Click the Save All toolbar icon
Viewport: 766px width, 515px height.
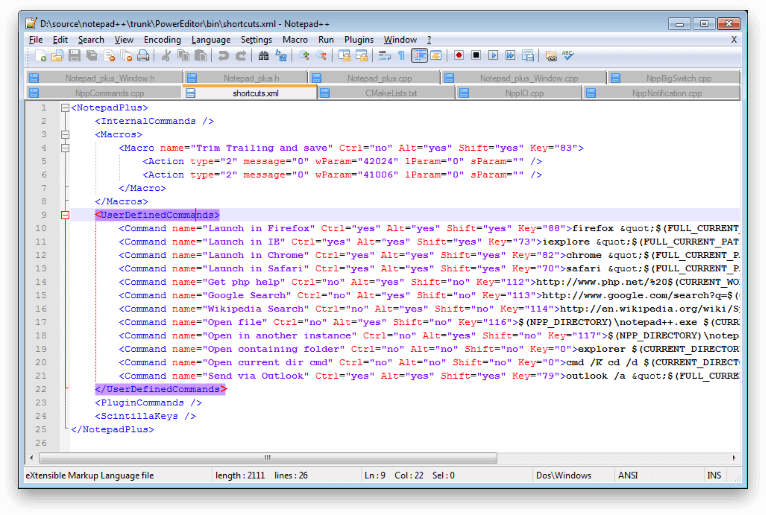pos(92,56)
